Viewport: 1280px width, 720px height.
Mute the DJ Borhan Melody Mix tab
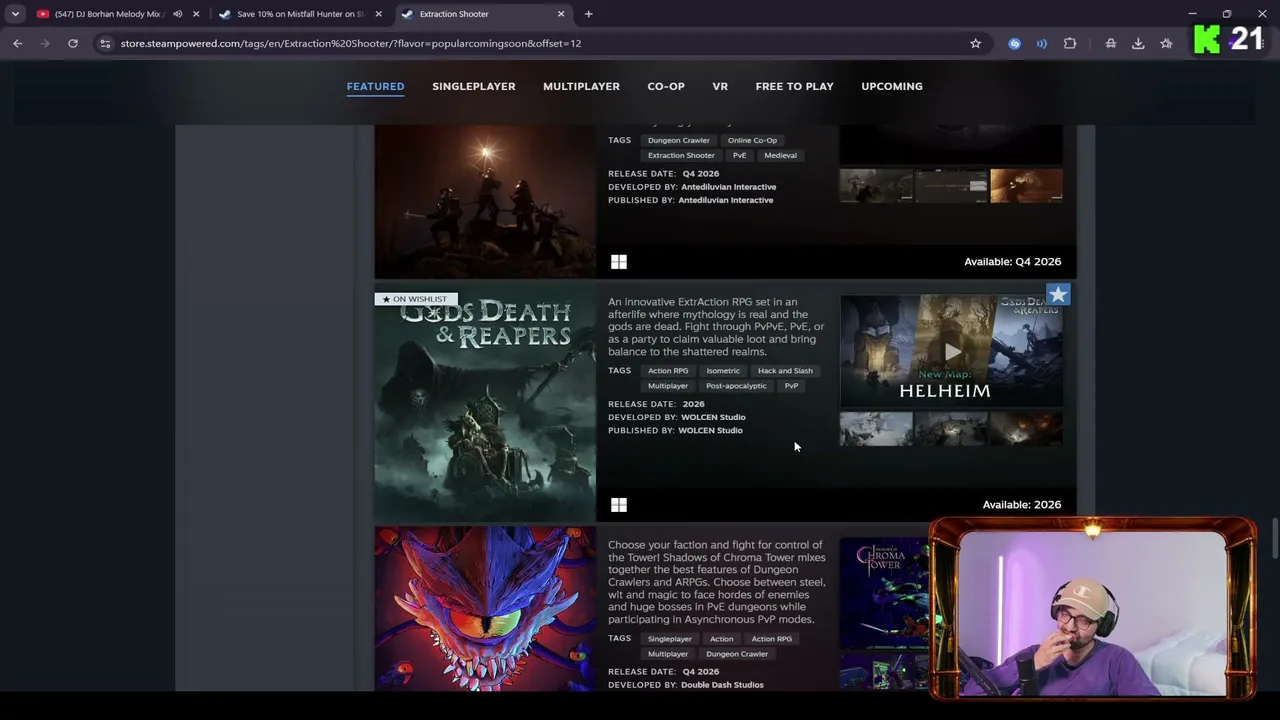[177, 14]
